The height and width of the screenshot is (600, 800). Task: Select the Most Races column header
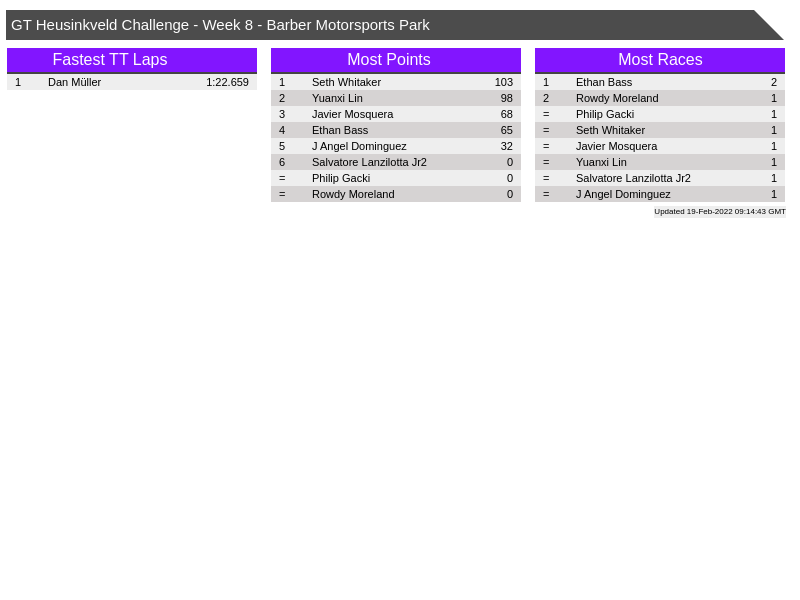660,60
